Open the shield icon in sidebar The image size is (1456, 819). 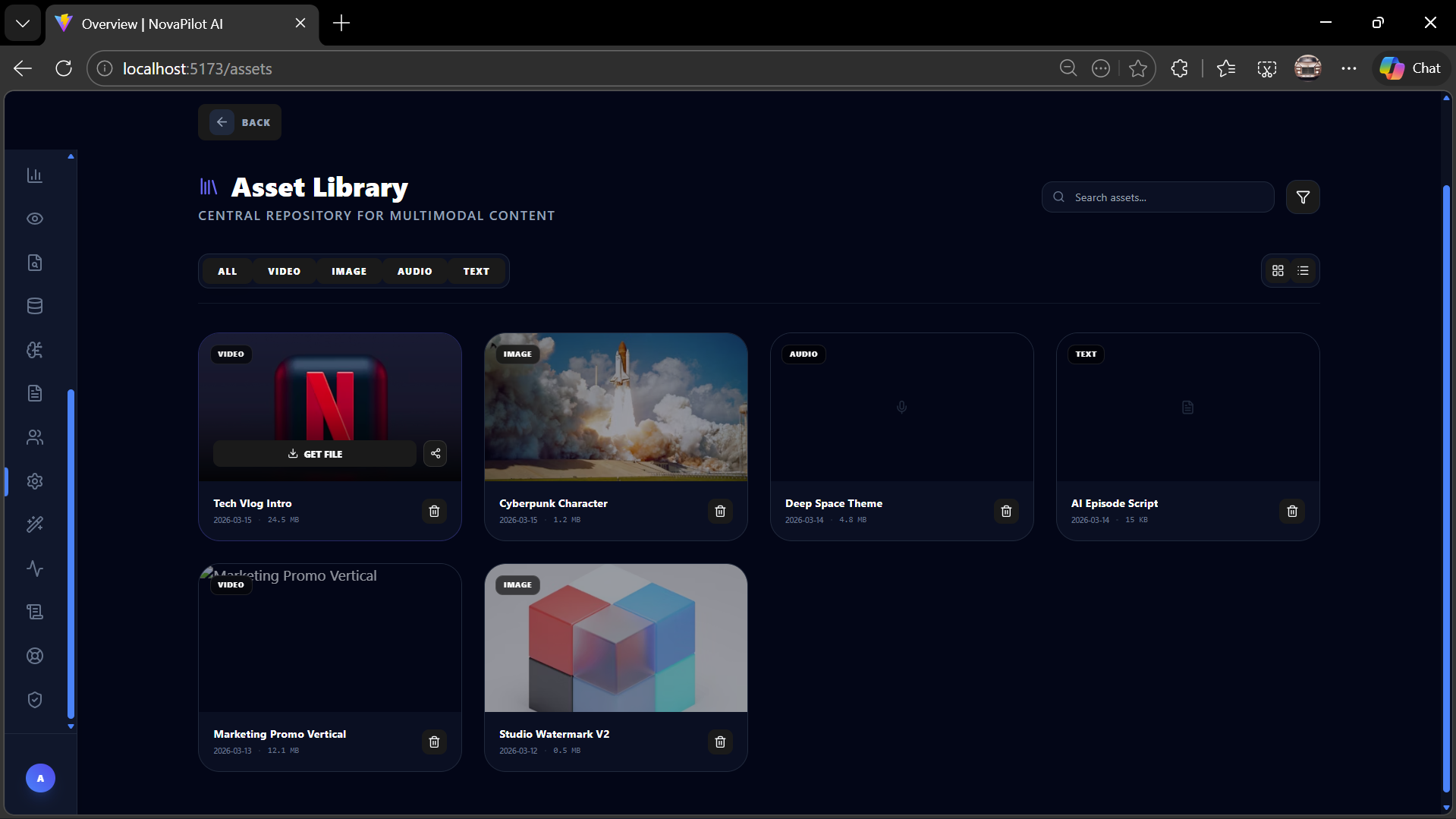35,700
